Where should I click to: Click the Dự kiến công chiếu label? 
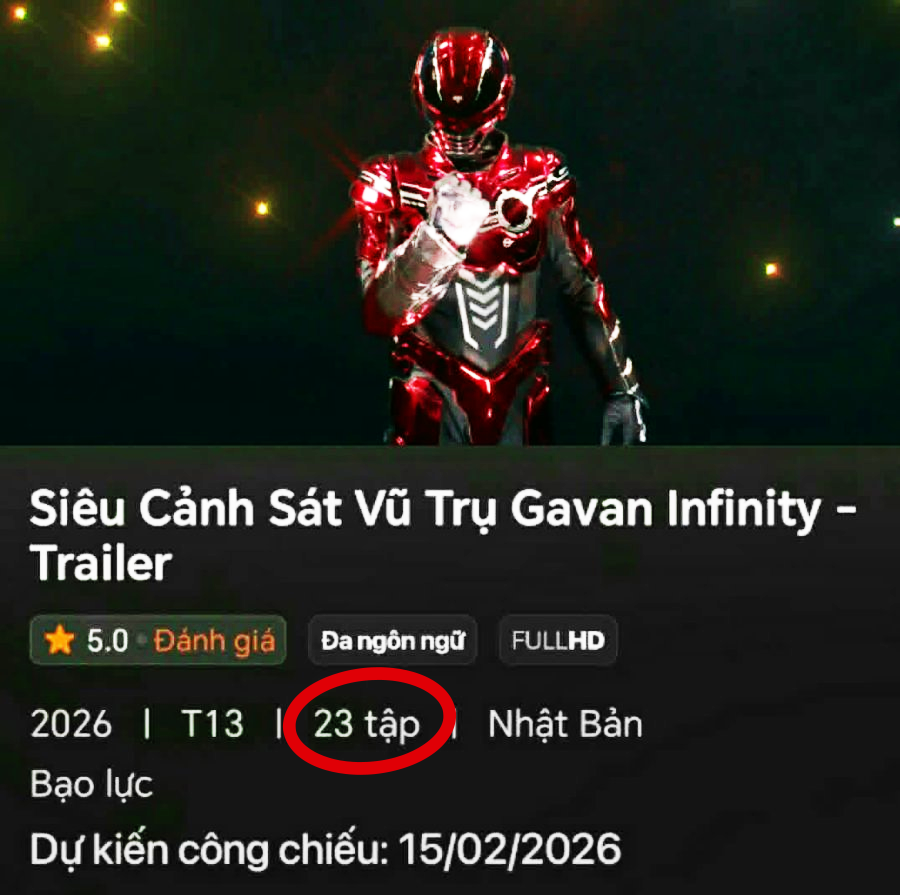pos(207,849)
